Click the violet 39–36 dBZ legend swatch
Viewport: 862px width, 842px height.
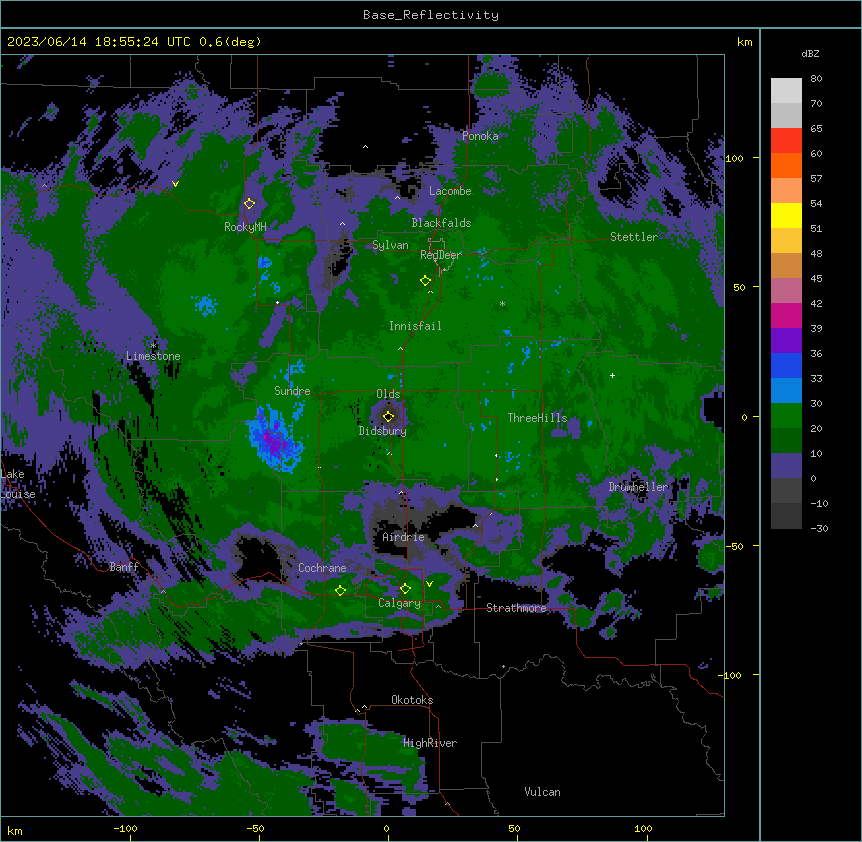tap(786, 341)
